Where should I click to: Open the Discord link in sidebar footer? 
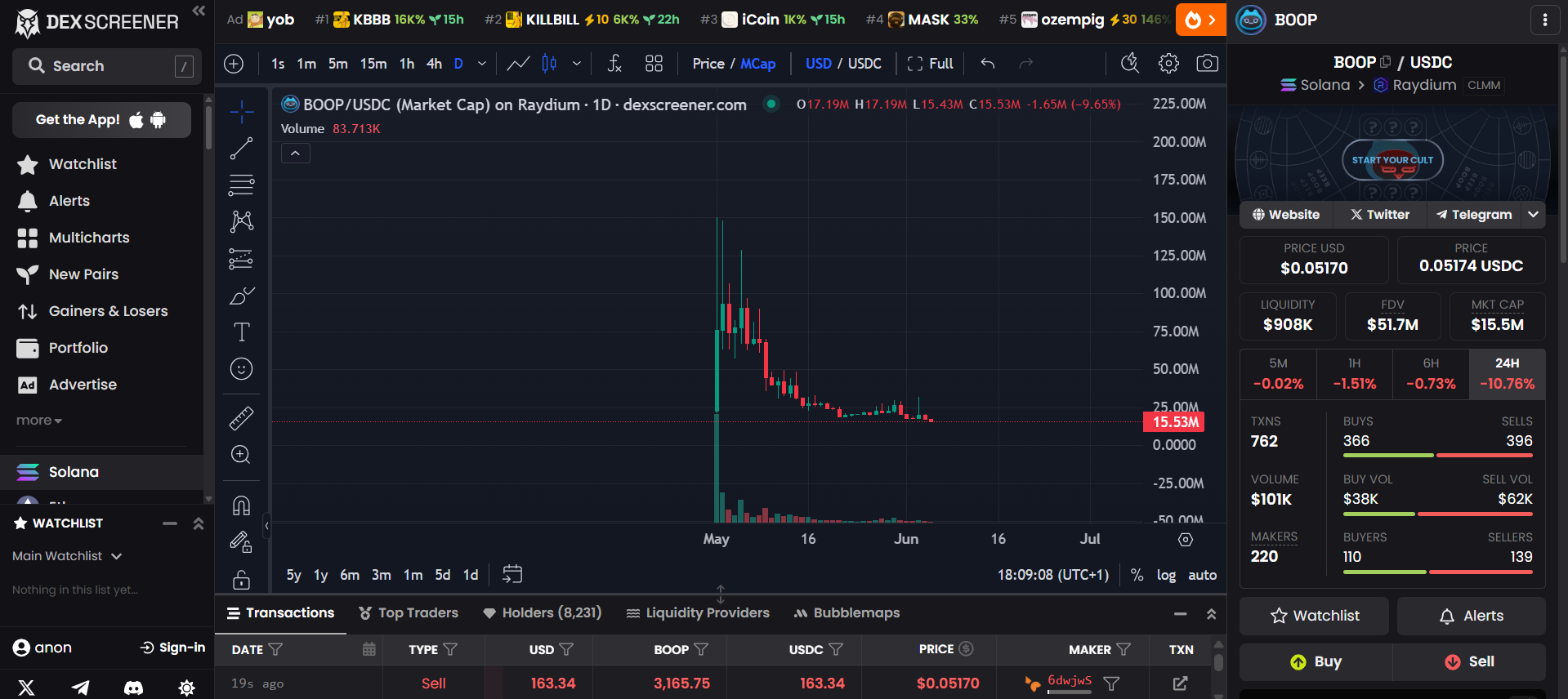pyautogui.click(x=133, y=688)
